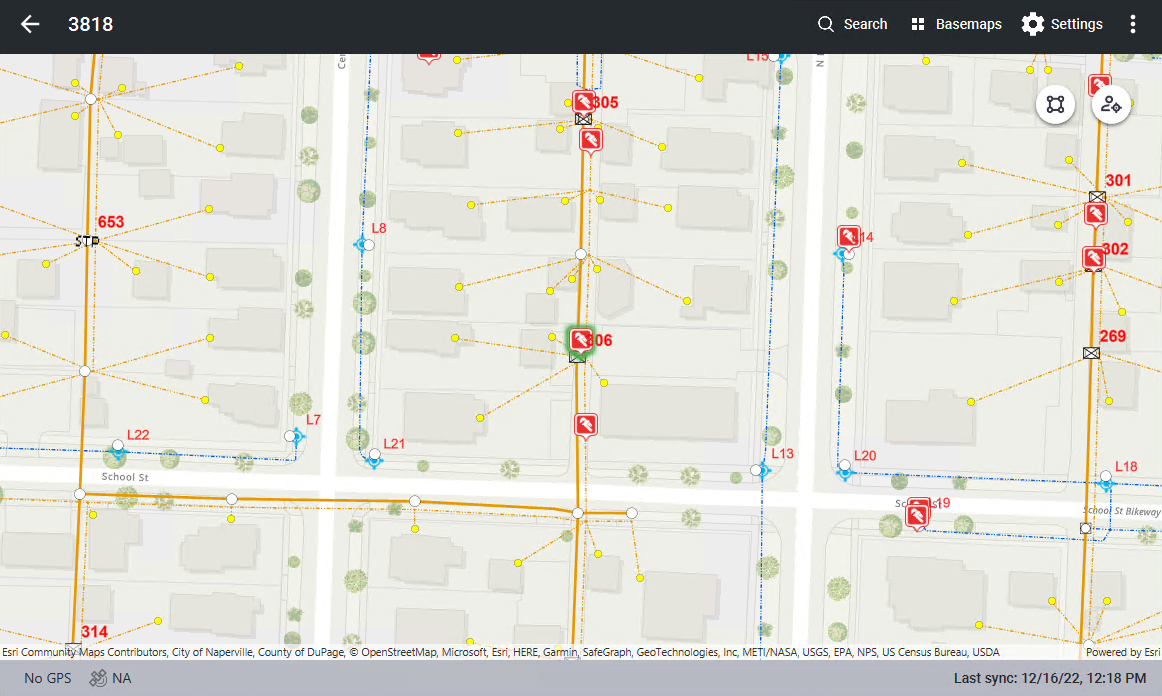Click the satellite GPS accuracy icon
This screenshot has height=696, width=1162.
click(x=98, y=678)
